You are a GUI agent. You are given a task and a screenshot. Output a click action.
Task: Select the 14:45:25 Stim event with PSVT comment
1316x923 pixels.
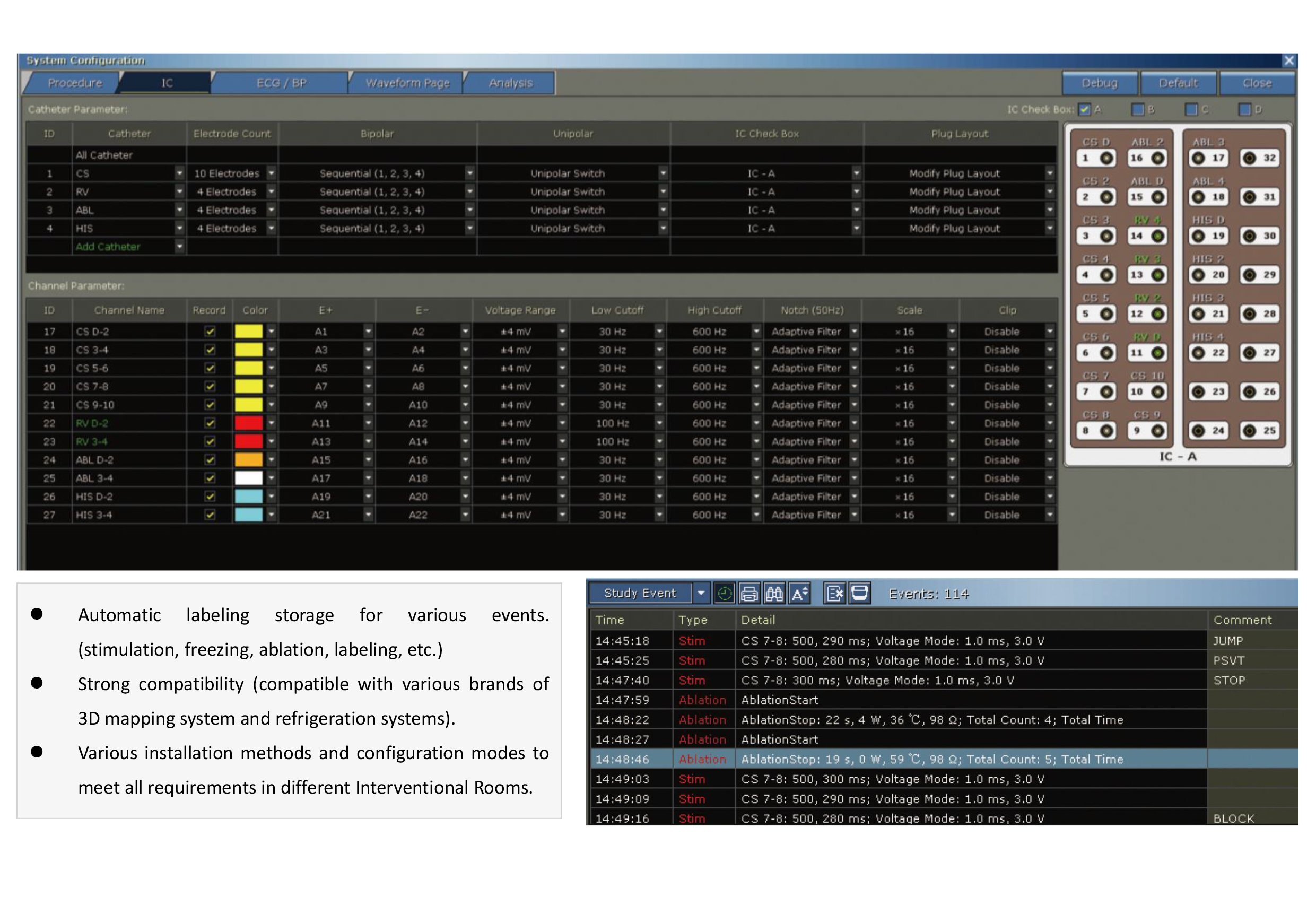(x=944, y=661)
